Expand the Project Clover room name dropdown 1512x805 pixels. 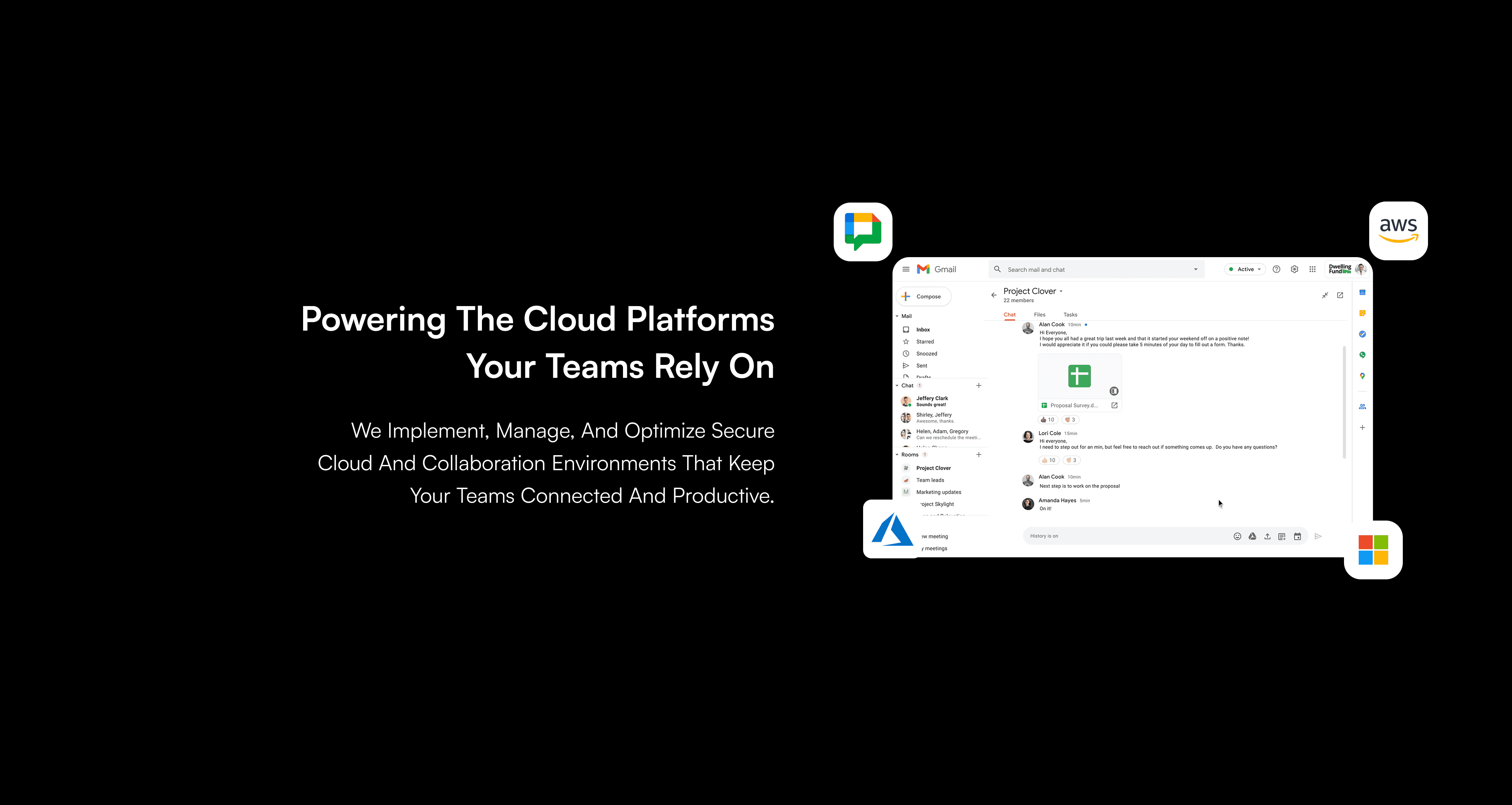1061,292
